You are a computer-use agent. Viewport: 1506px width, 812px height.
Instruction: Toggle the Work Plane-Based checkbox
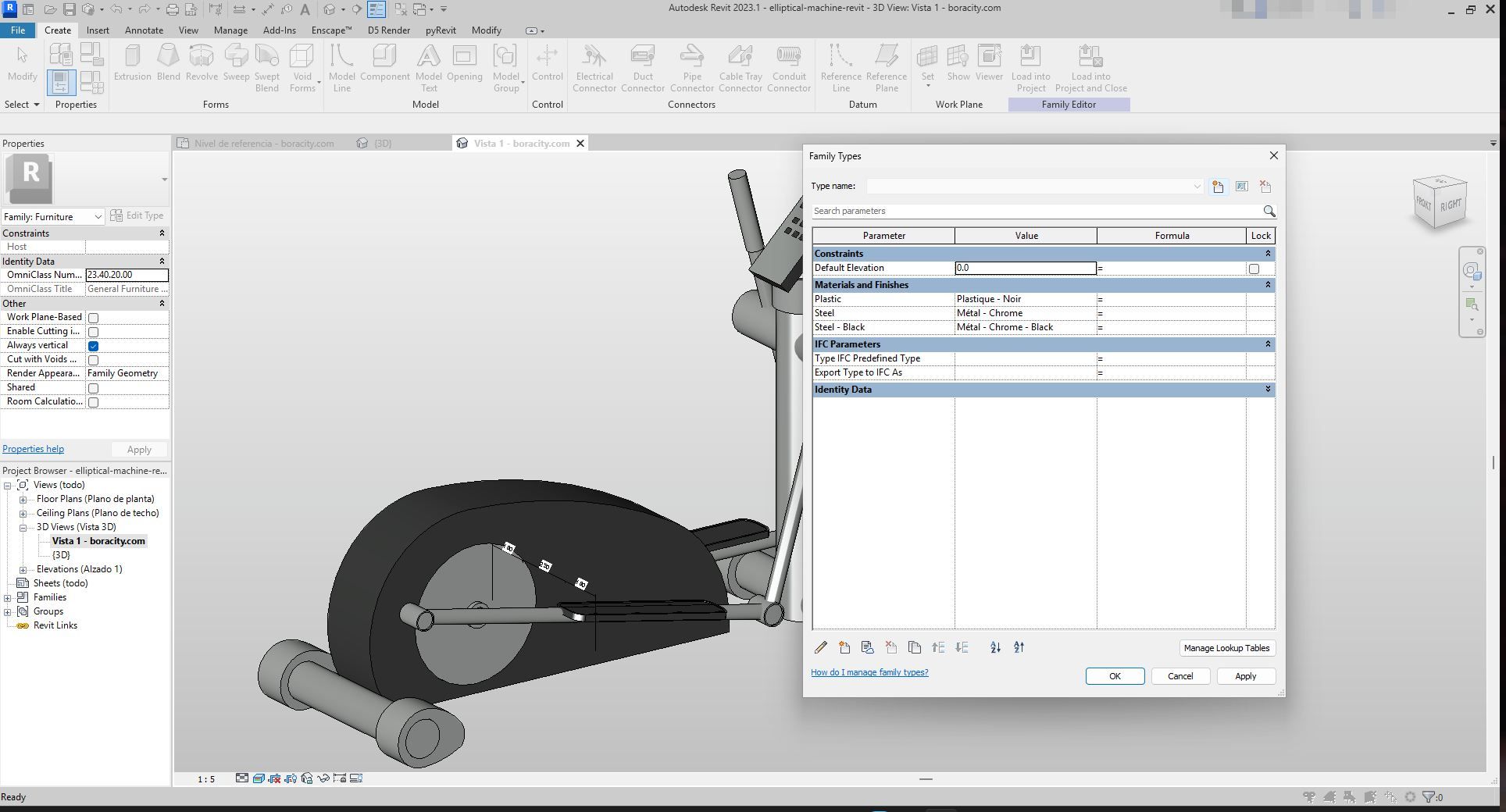[93, 318]
